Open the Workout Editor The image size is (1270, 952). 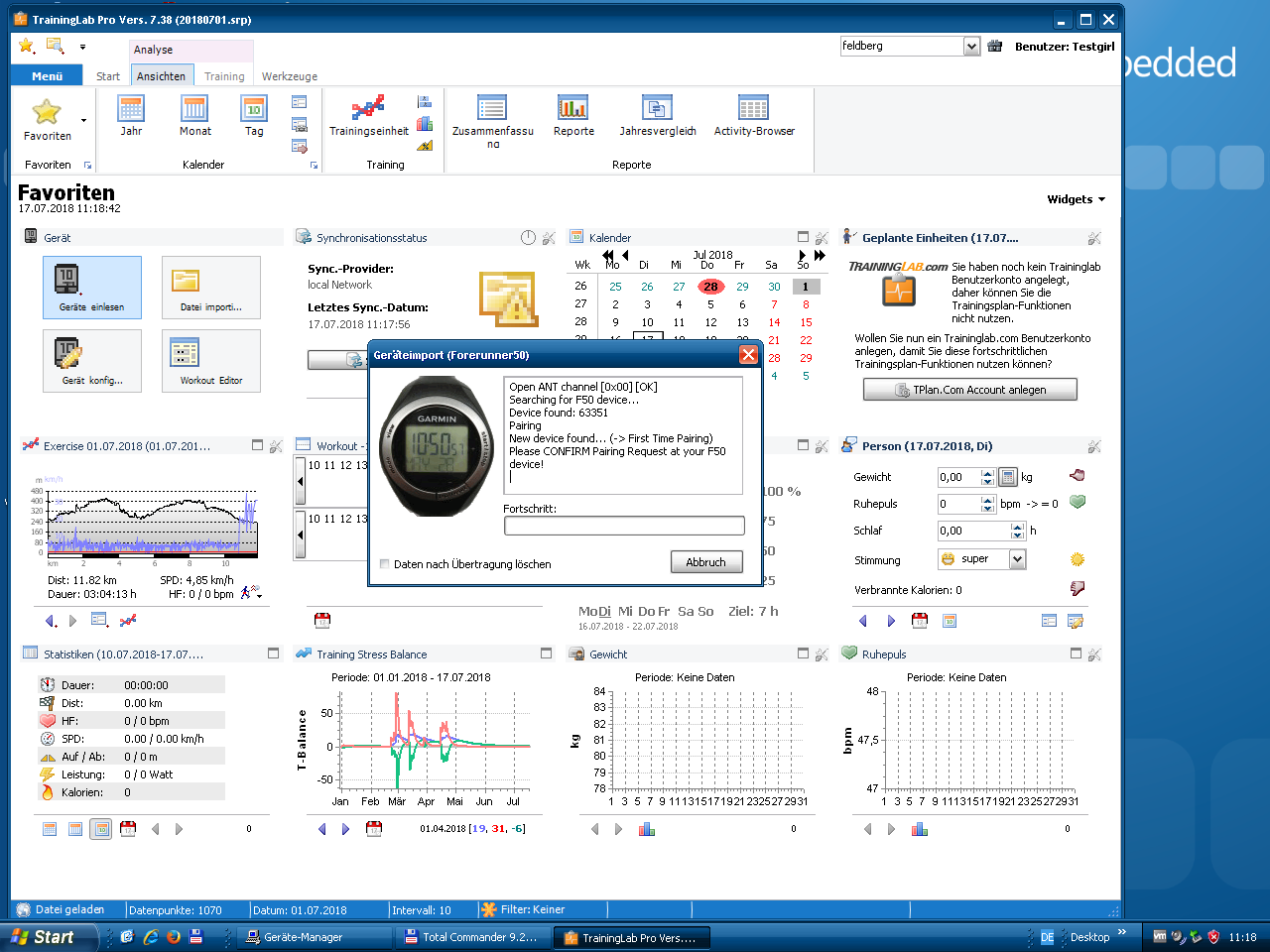pyautogui.click(x=210, y=360)
